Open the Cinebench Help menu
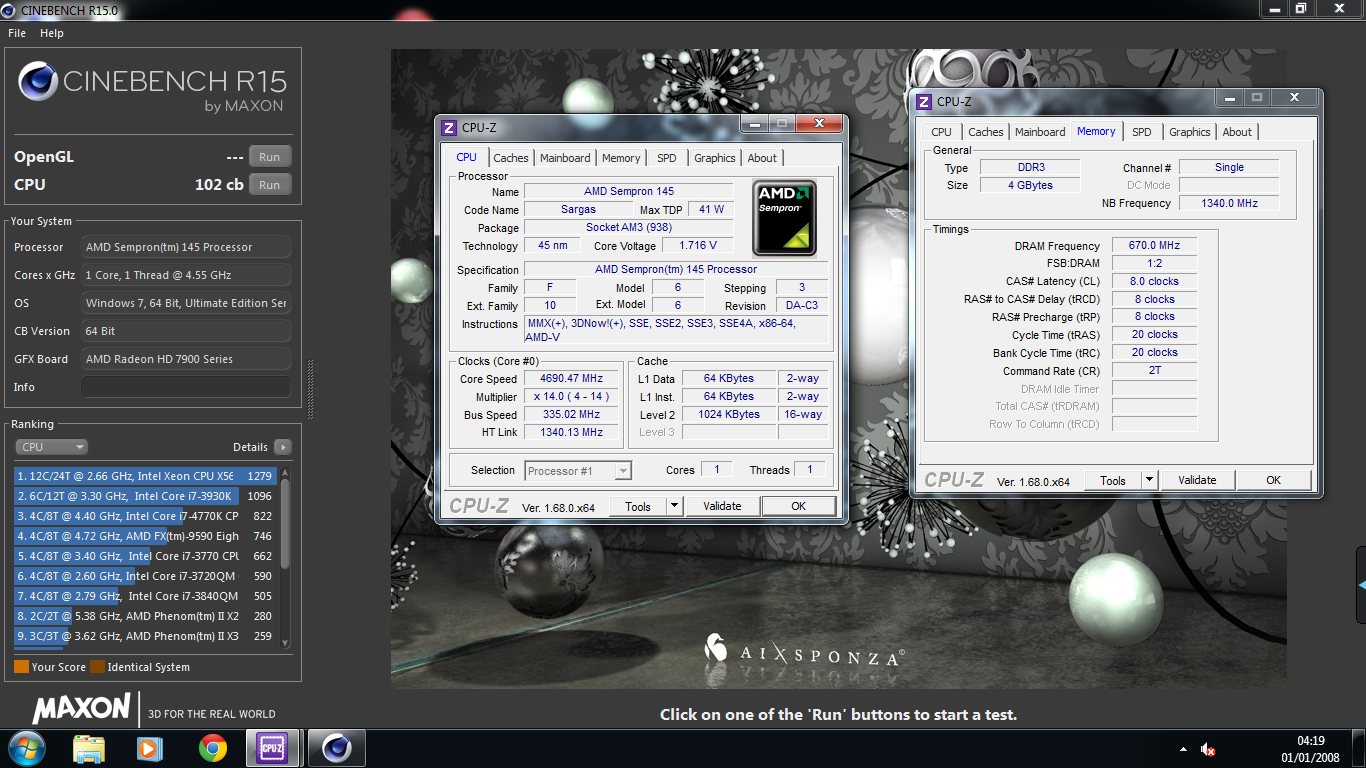This screenshot has height=768, width=1366. point(52,33)
